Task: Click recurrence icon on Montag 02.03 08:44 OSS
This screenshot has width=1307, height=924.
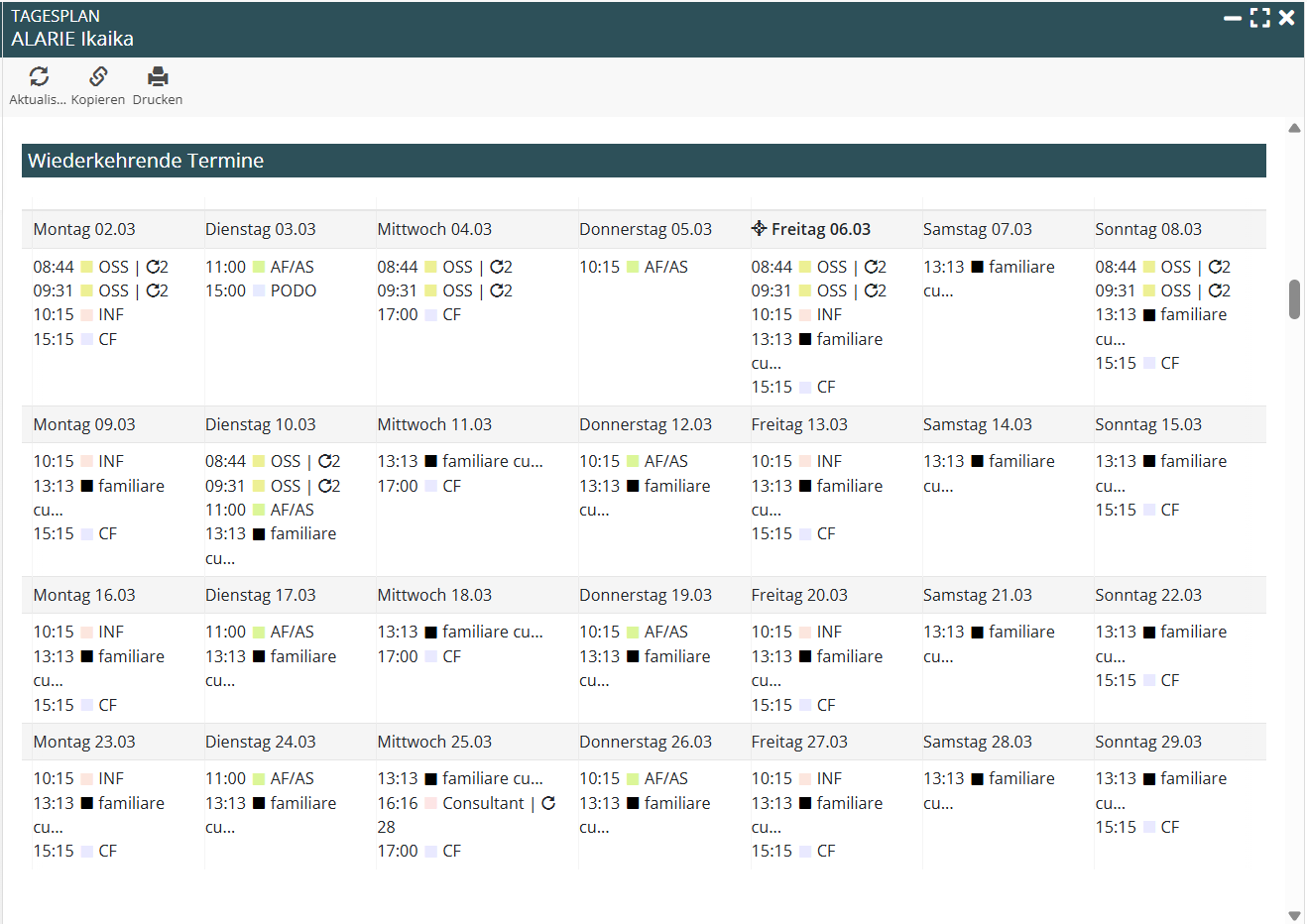Action: coord(154,267)
